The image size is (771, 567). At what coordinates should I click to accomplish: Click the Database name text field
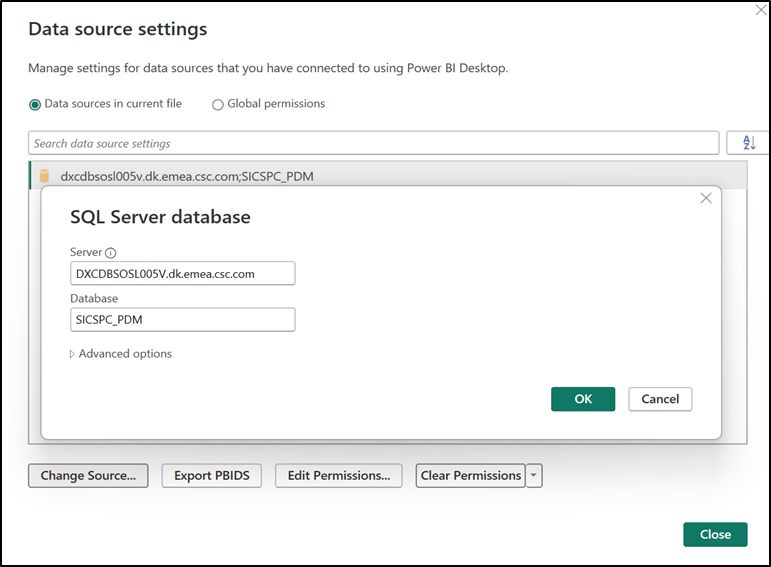[182, 319]
